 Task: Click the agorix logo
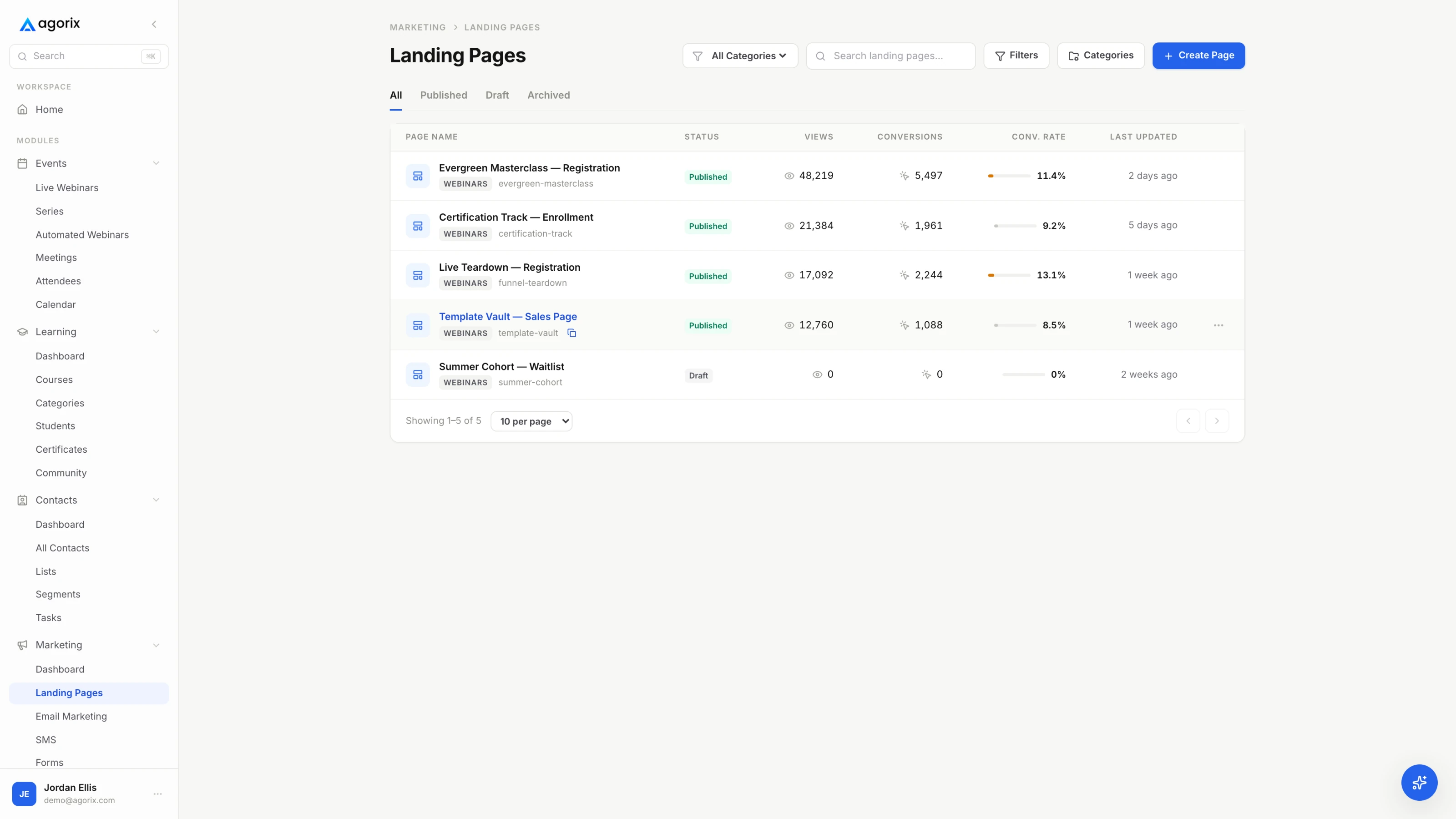tap(50, 24)
